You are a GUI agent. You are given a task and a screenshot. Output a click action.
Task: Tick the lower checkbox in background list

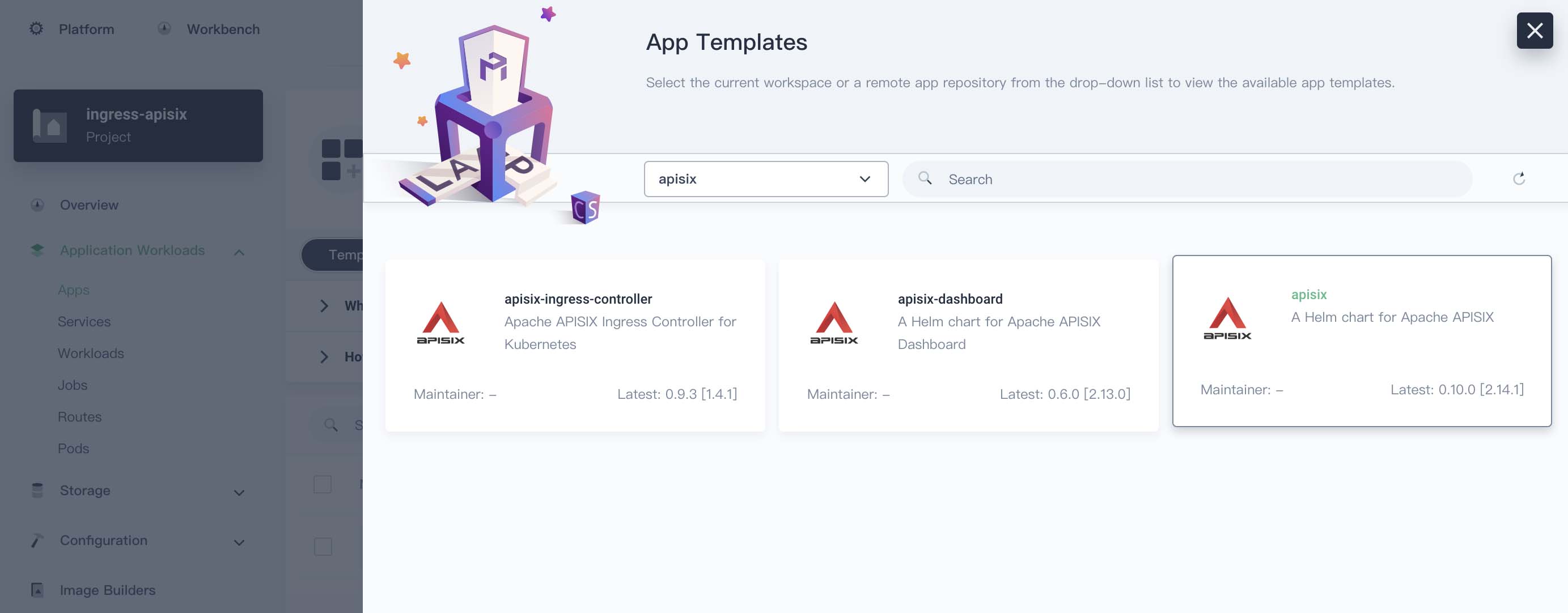click(x=323, y=546)
